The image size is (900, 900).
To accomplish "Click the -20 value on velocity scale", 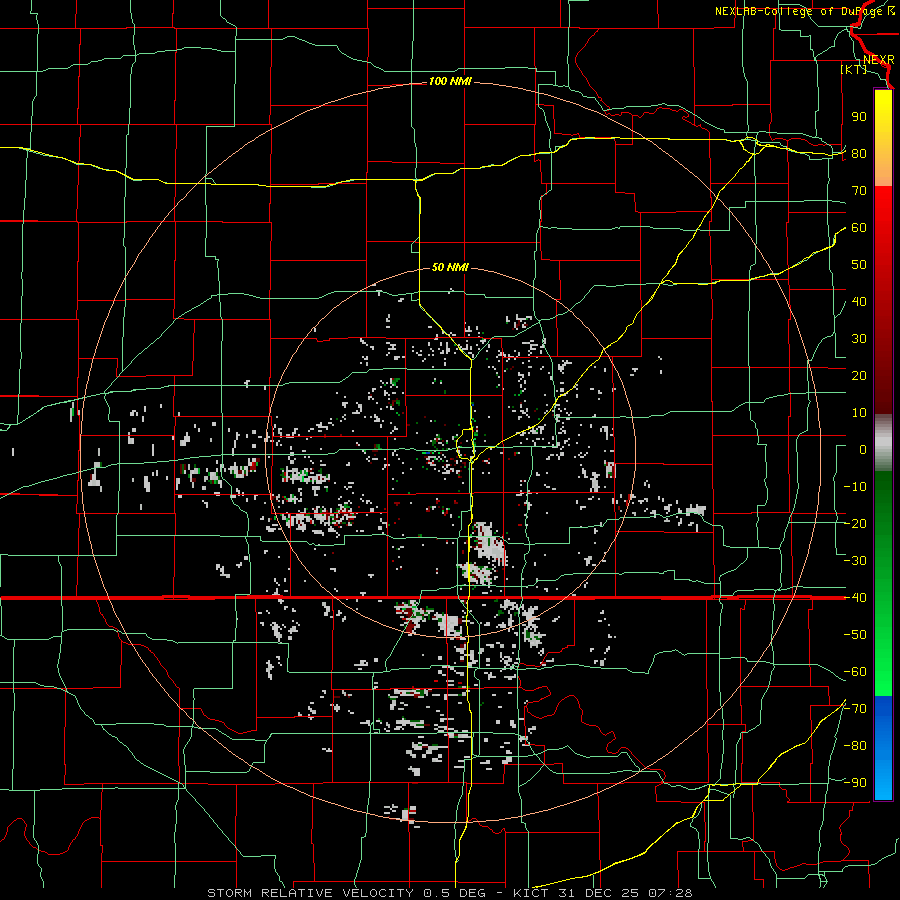I will tap(855, 524).
